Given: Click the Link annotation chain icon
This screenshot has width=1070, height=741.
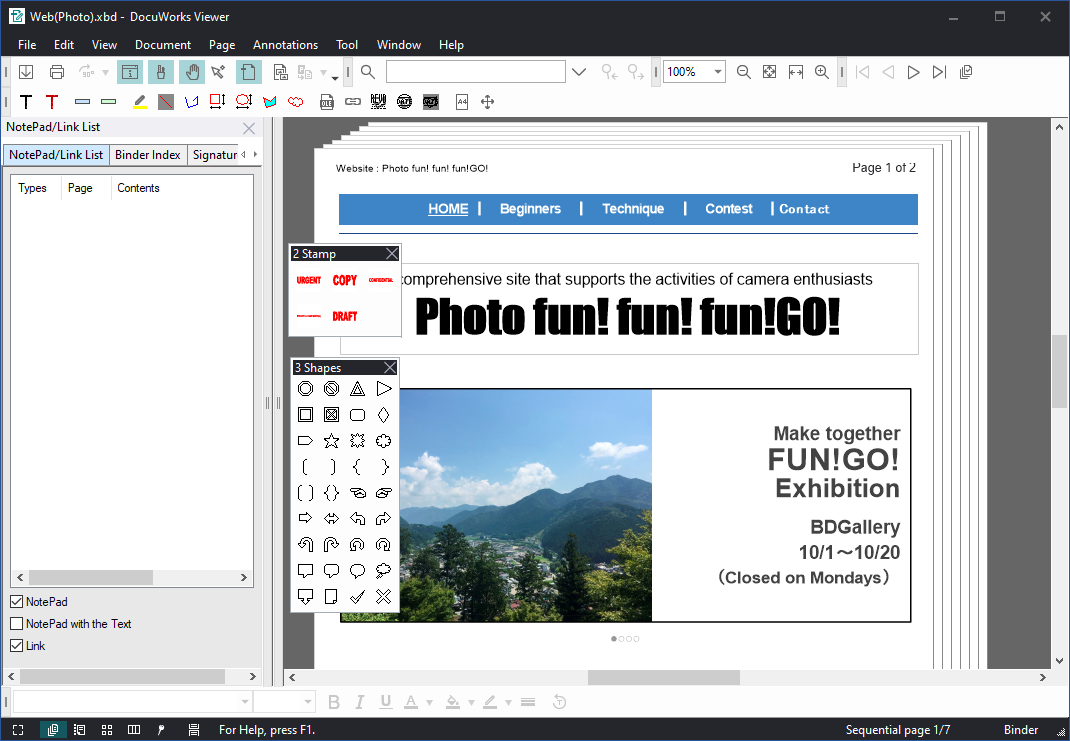Looking at the screenshot, I should click(x=353, y=102).
